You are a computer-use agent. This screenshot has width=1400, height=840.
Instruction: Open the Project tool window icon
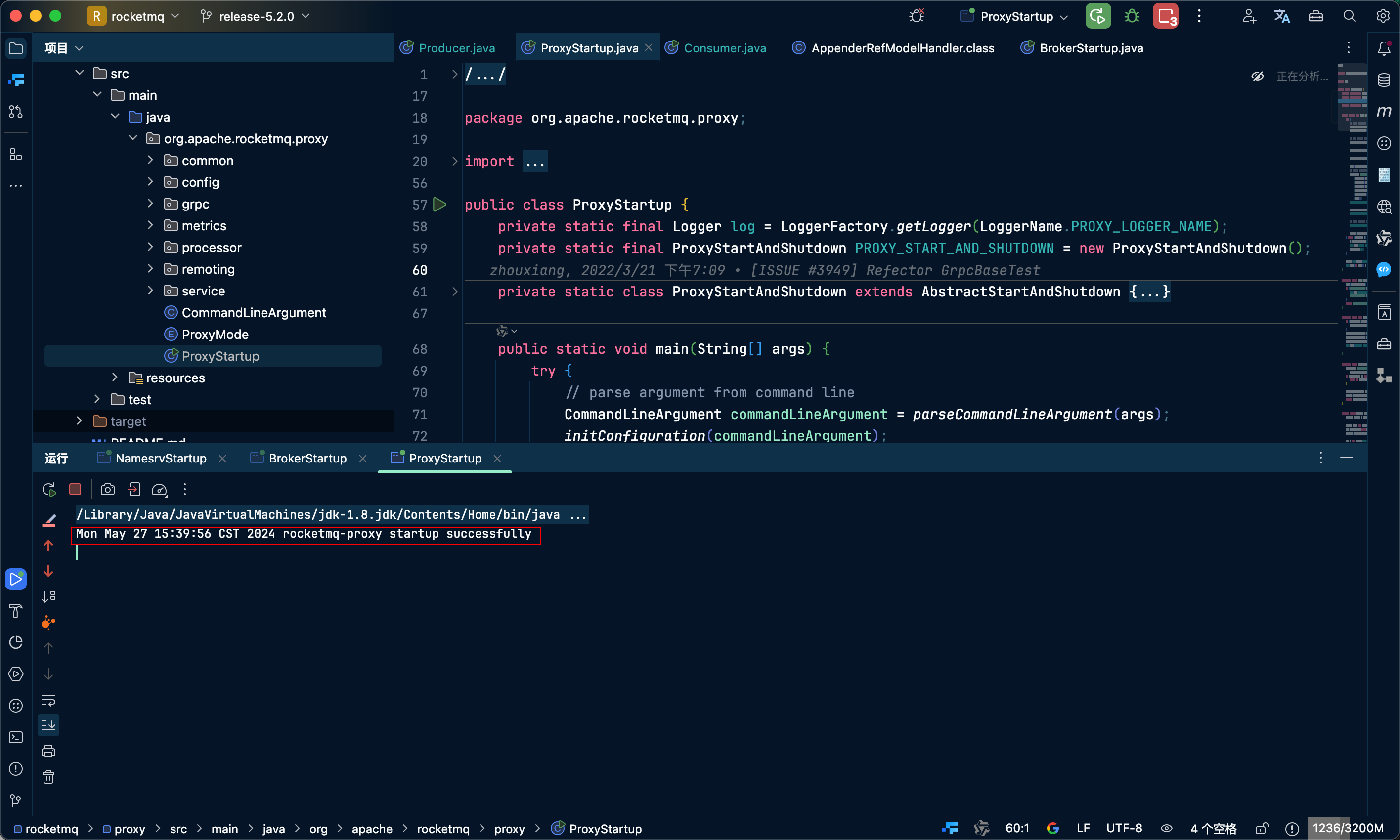(x=16, y=48)
